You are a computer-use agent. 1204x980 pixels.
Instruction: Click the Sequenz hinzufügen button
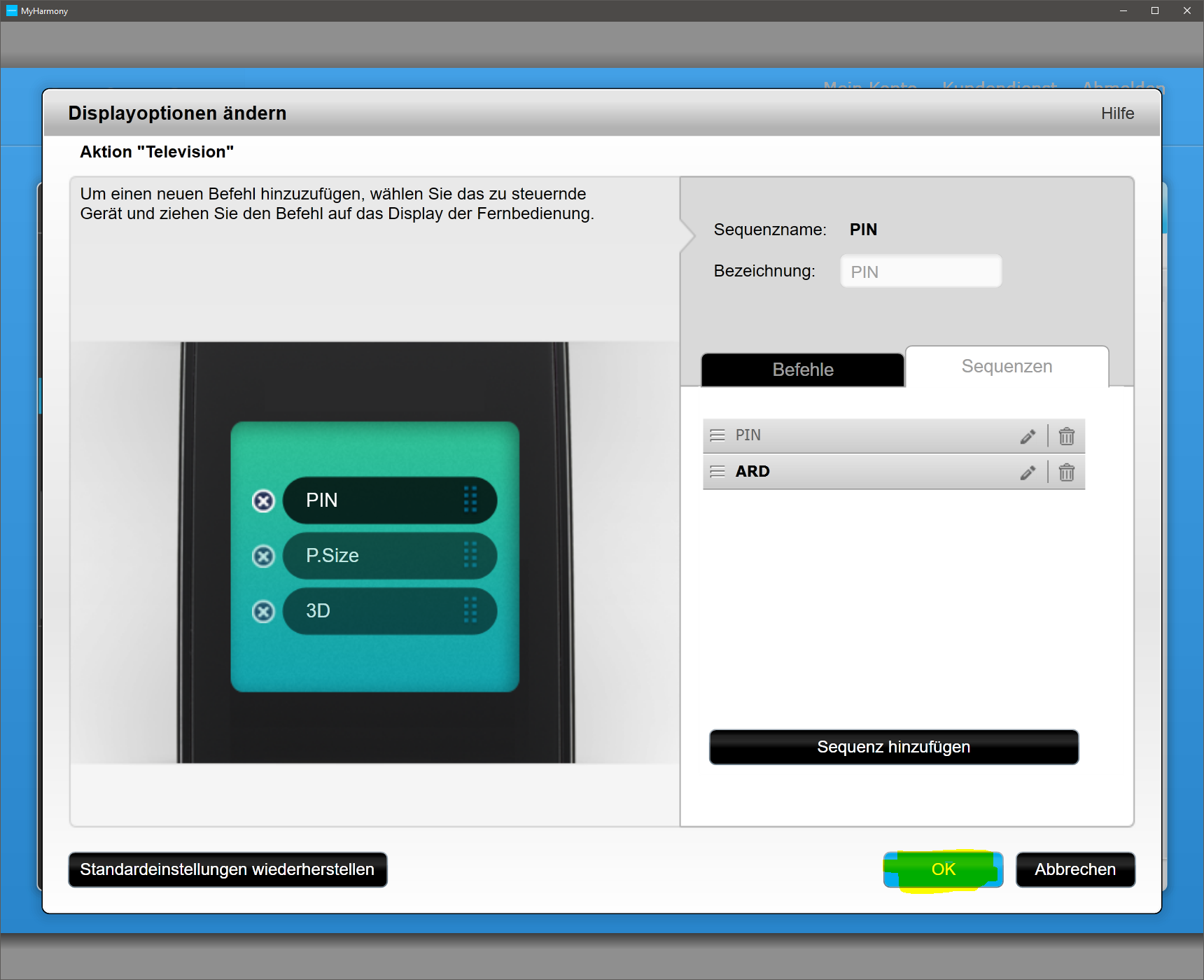click(x=893, y=747)
